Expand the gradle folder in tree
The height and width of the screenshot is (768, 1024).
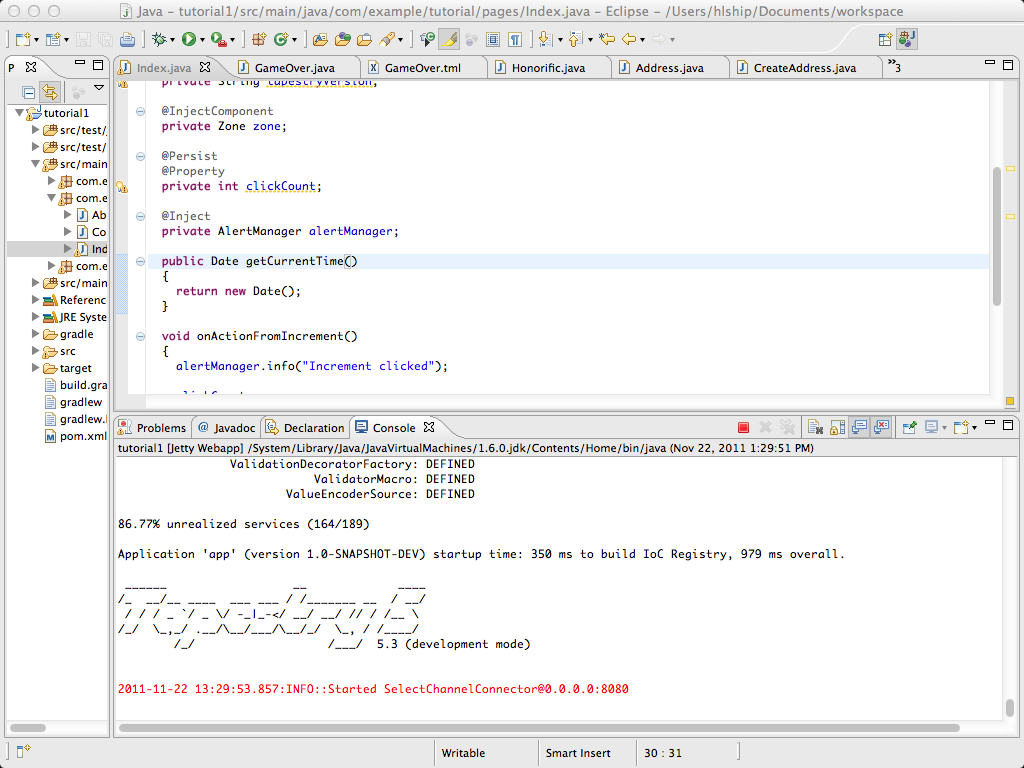36,334
